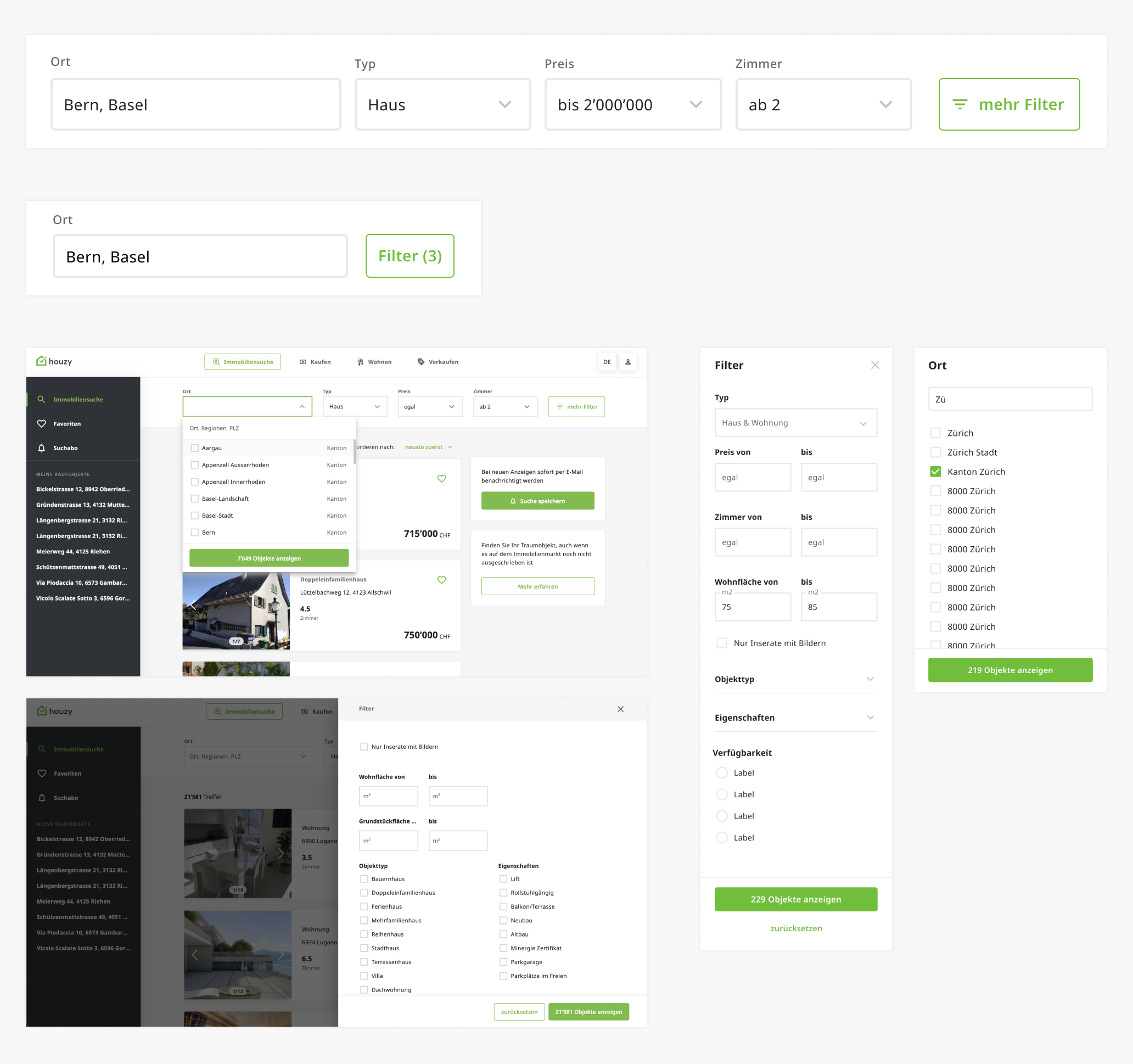Close the right Filter panel with X
Viewport: 1133px width, 1064px height.
875,365
